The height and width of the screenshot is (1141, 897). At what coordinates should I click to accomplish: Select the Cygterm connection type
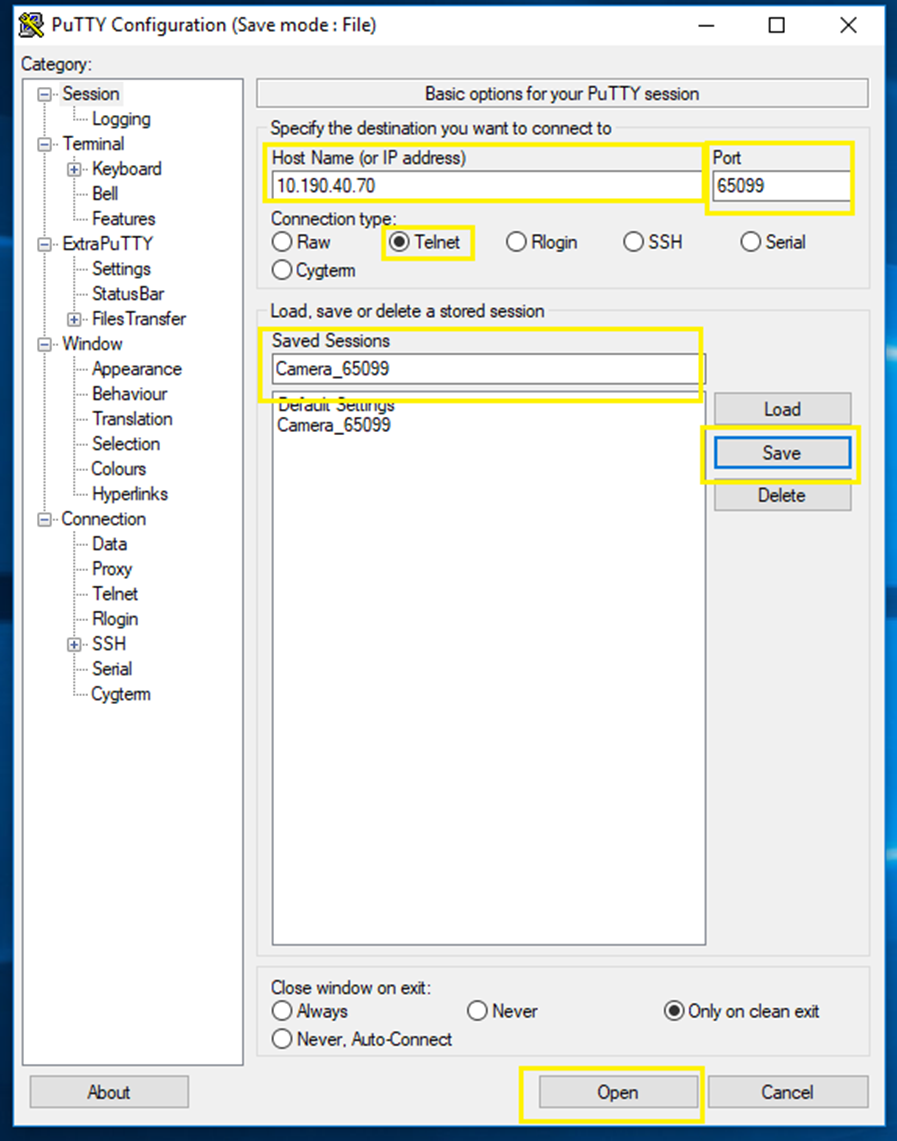(282, 270)
